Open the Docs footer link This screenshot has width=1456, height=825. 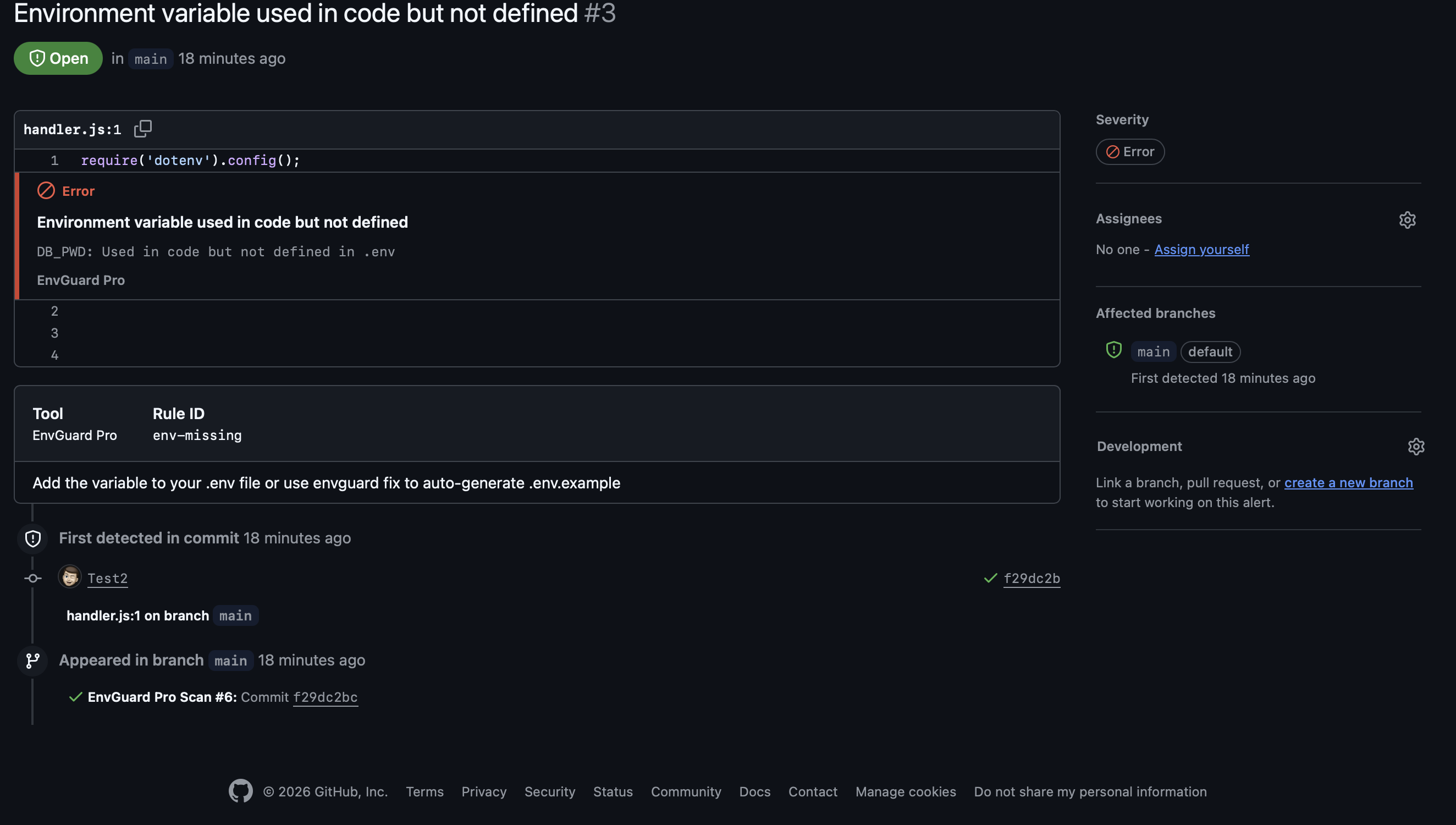pyautogui.click(x=754, y=791)
